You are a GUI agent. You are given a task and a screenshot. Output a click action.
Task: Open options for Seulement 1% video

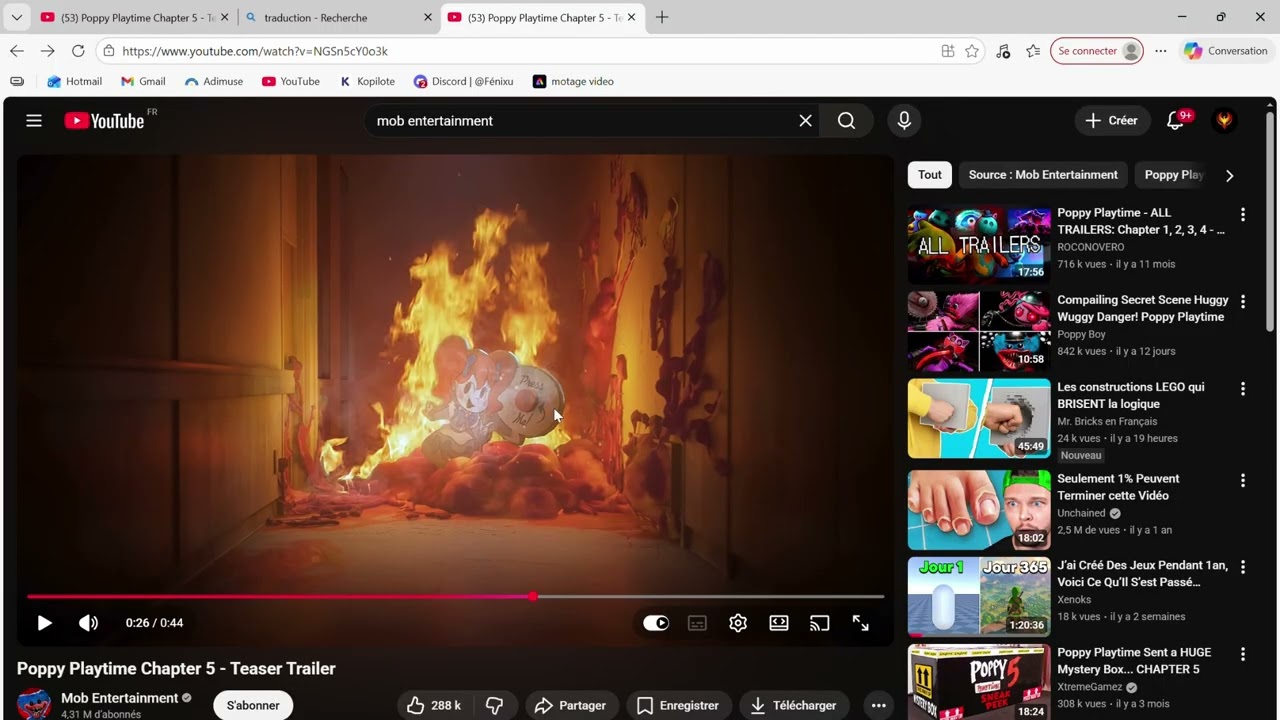[x=1243, y=480]
